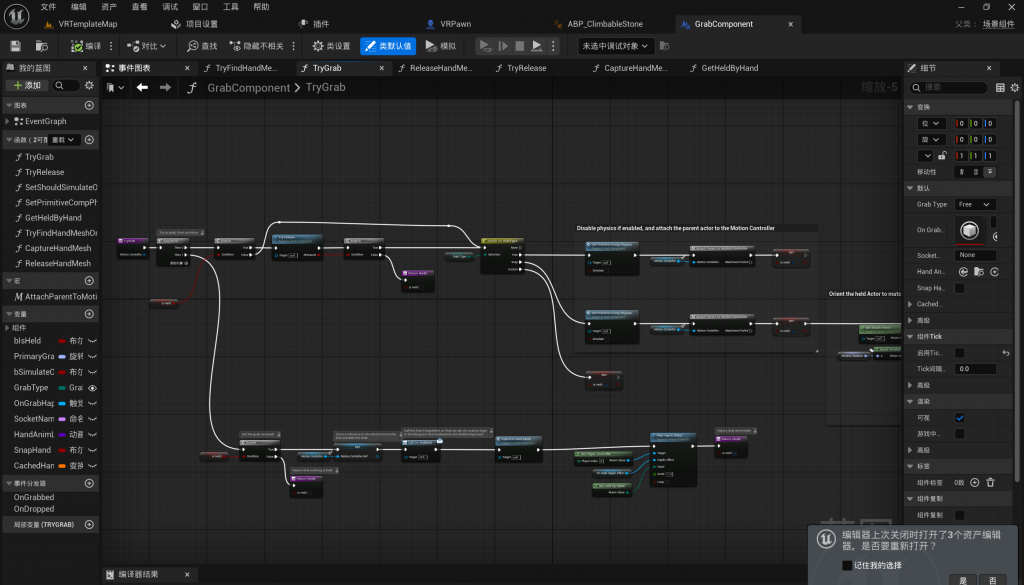Check 记住我的选择 checkbox
This screenshot has height=585, width=1024.
847,565
